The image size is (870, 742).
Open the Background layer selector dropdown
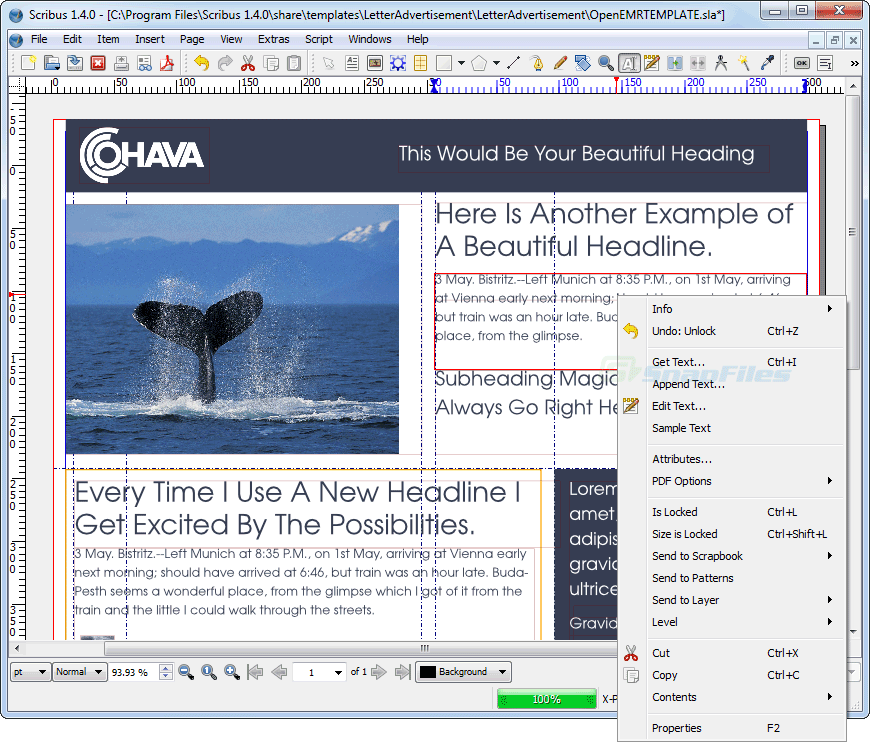click(463, 671)
